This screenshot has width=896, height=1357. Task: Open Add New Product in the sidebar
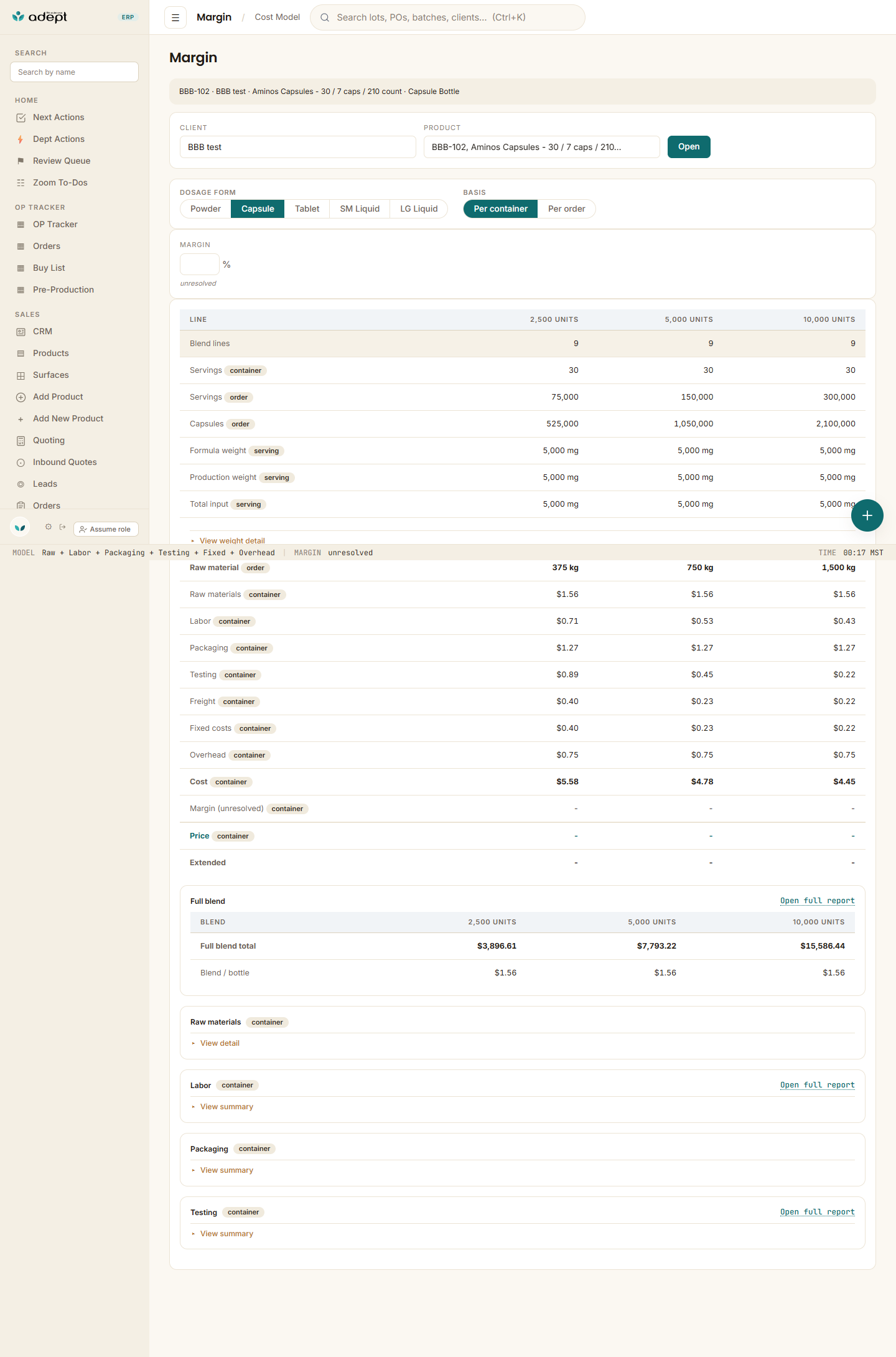tap(68, 419)
